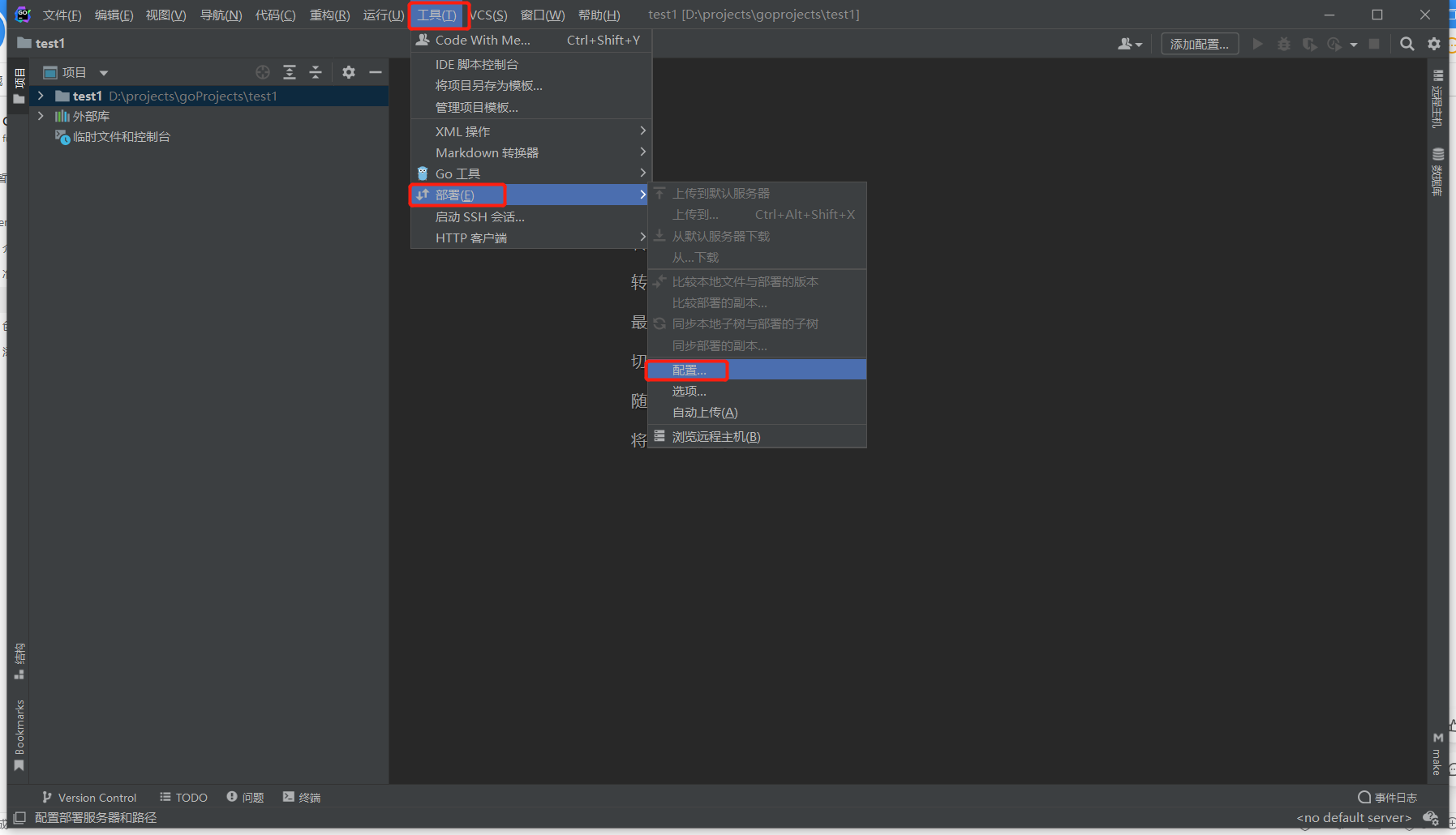Open the 结构 side tool window

click(x=19, y=662)
